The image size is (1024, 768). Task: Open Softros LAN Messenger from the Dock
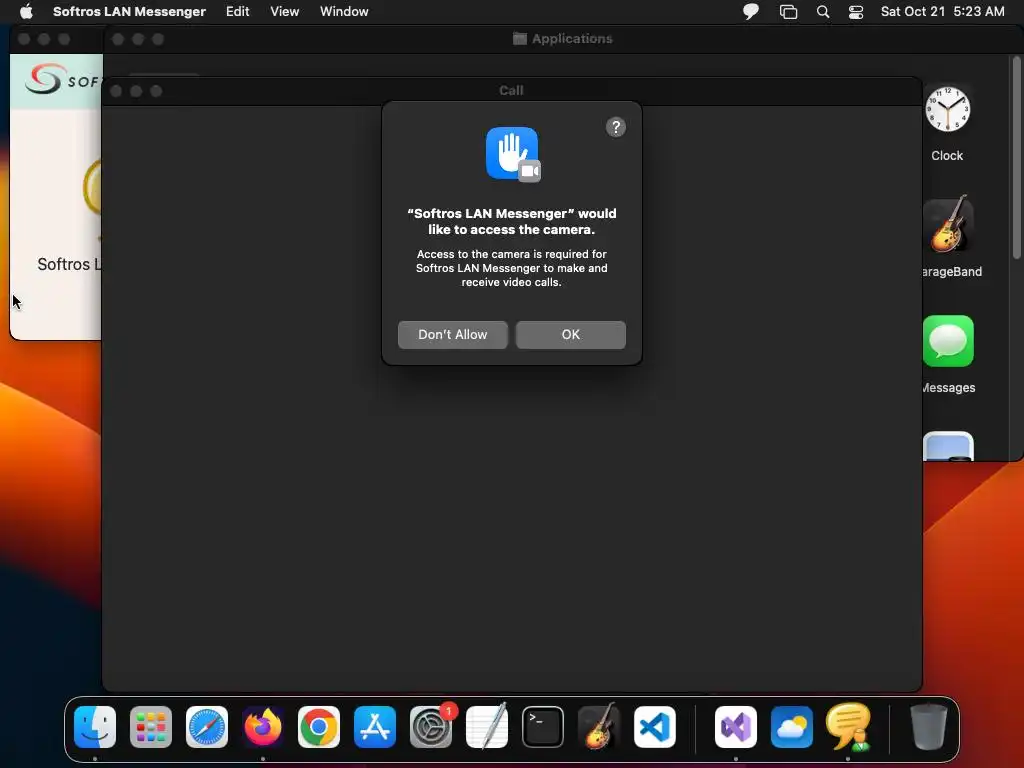point(848,727)
